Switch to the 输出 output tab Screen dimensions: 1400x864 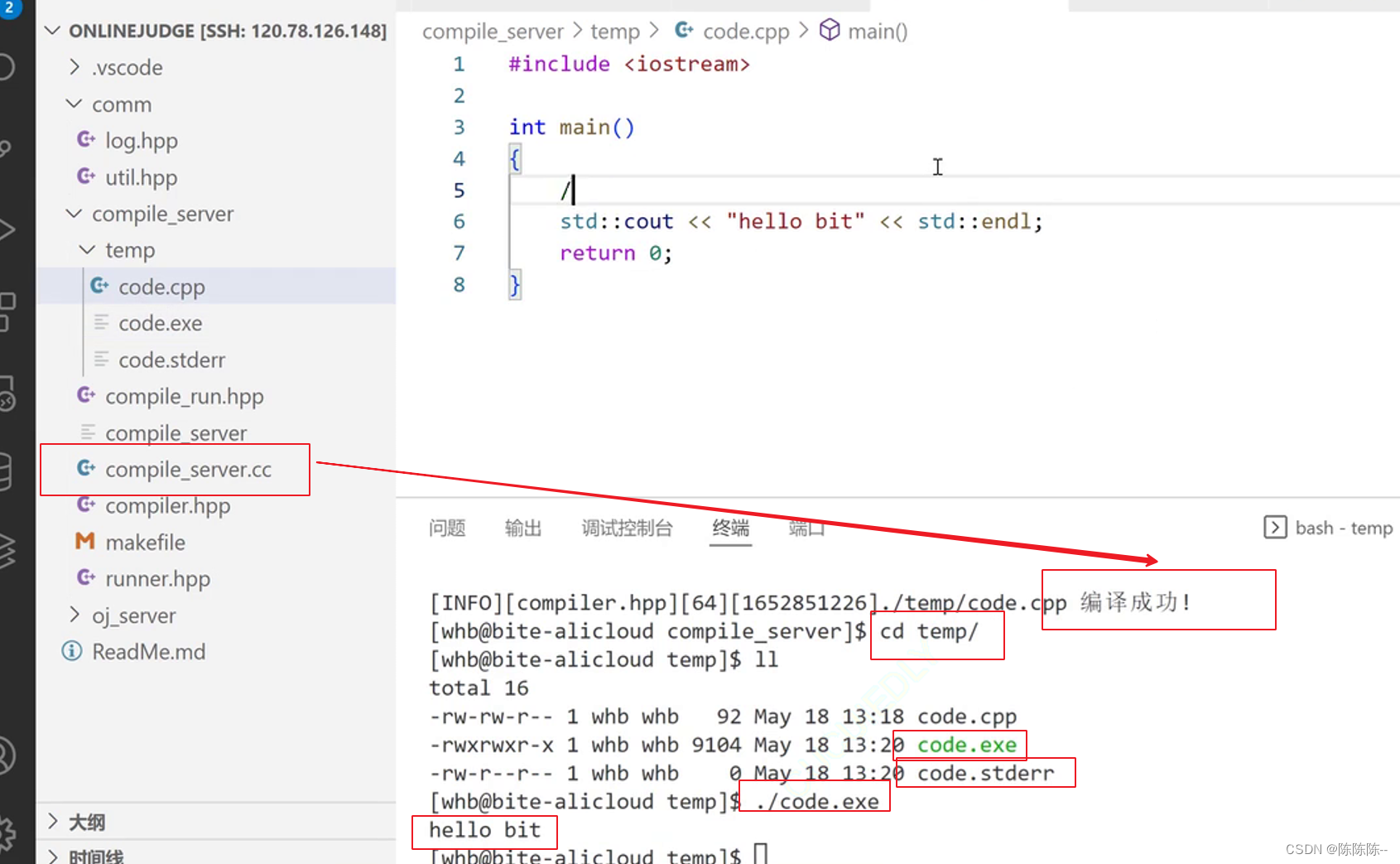point(523,528)
